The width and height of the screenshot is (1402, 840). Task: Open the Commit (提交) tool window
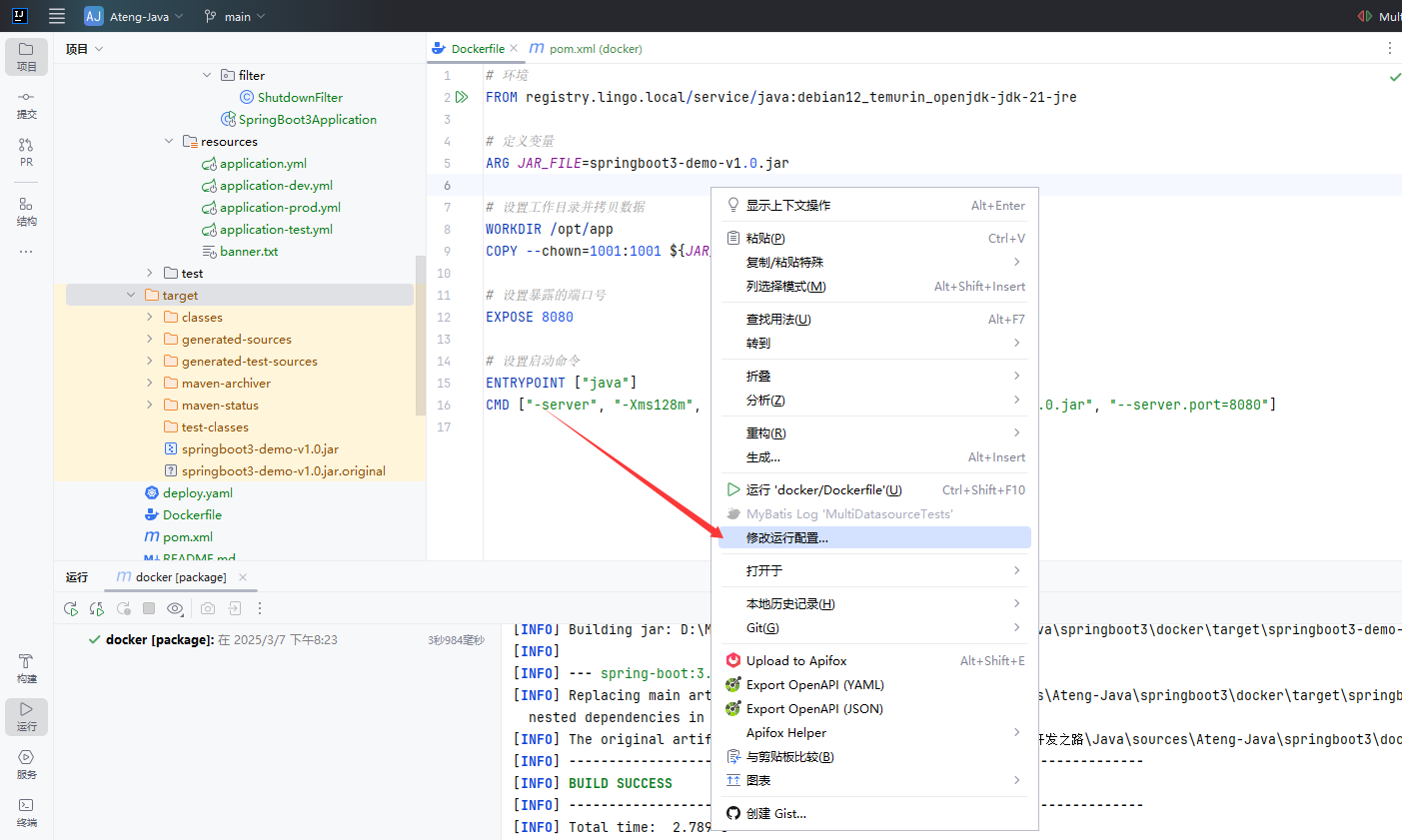coord(26,104)
